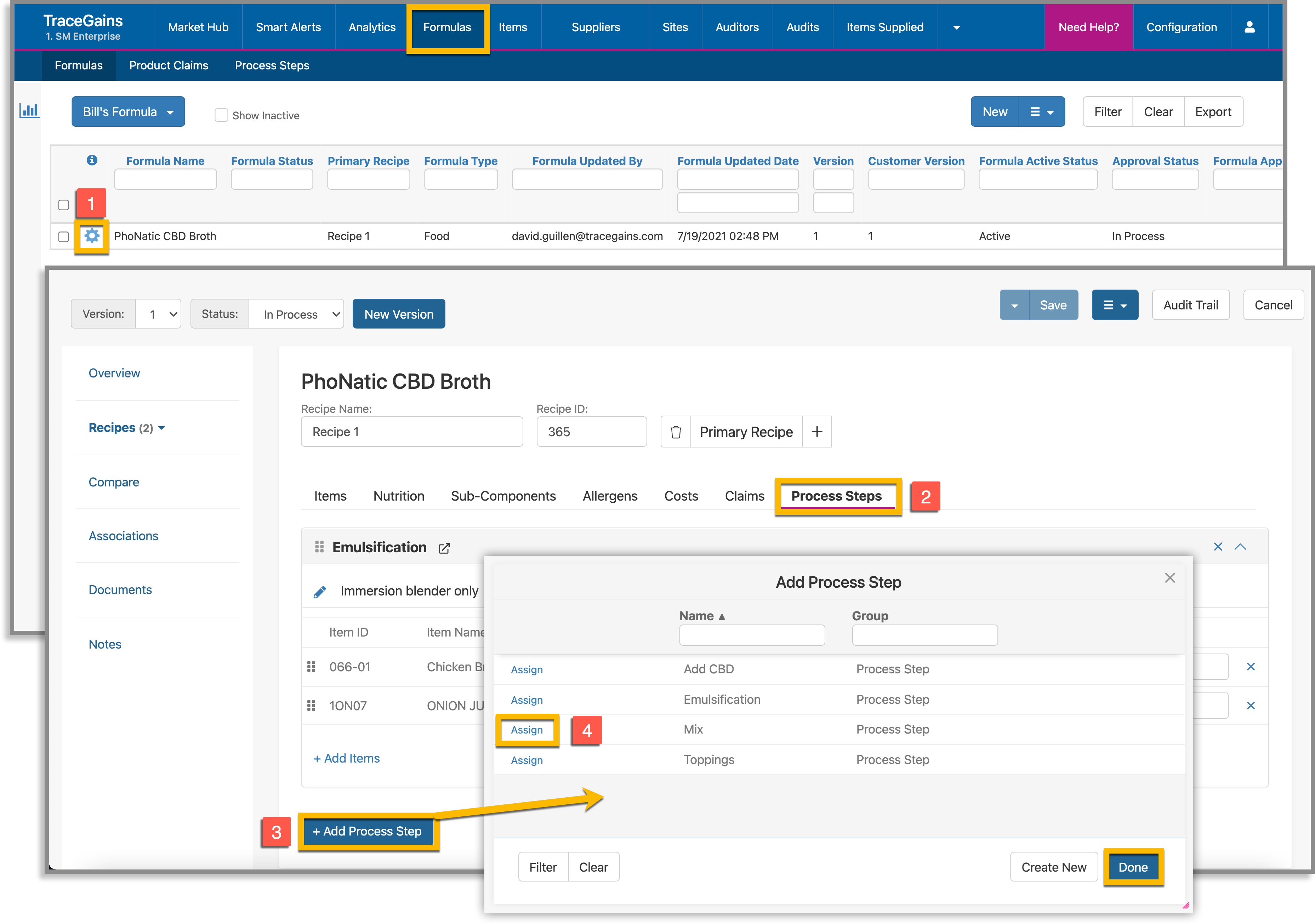Open Overview in sidebar
This screenshot has height=924, width=1315.
pos(114,373)
